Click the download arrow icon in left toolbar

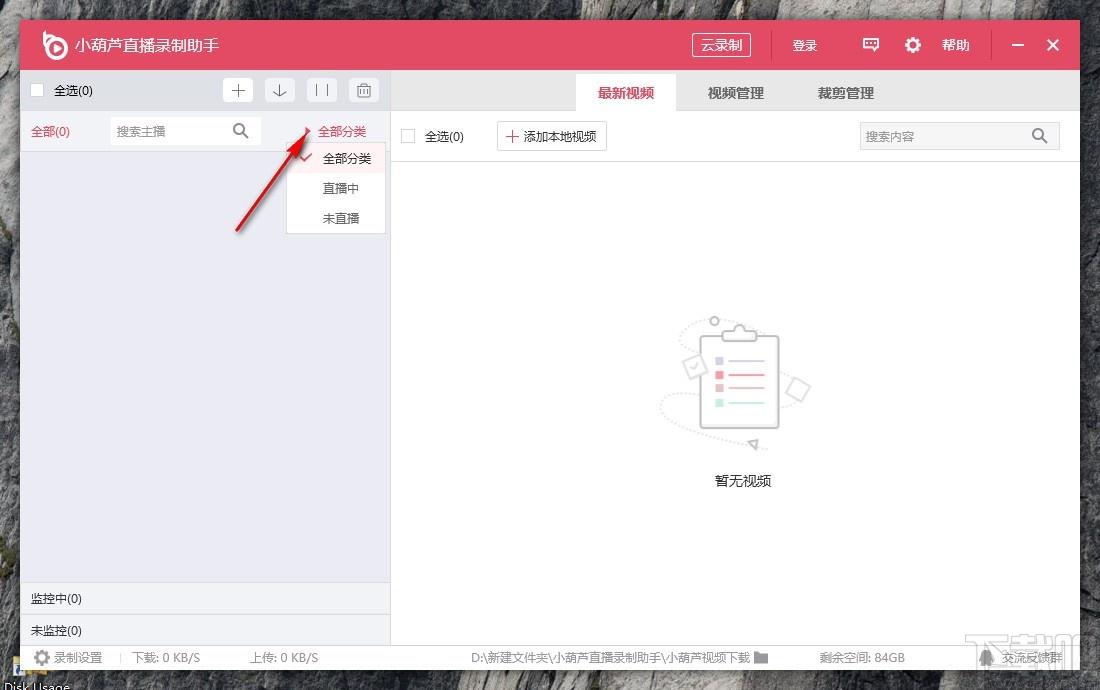tap(279, 90)
